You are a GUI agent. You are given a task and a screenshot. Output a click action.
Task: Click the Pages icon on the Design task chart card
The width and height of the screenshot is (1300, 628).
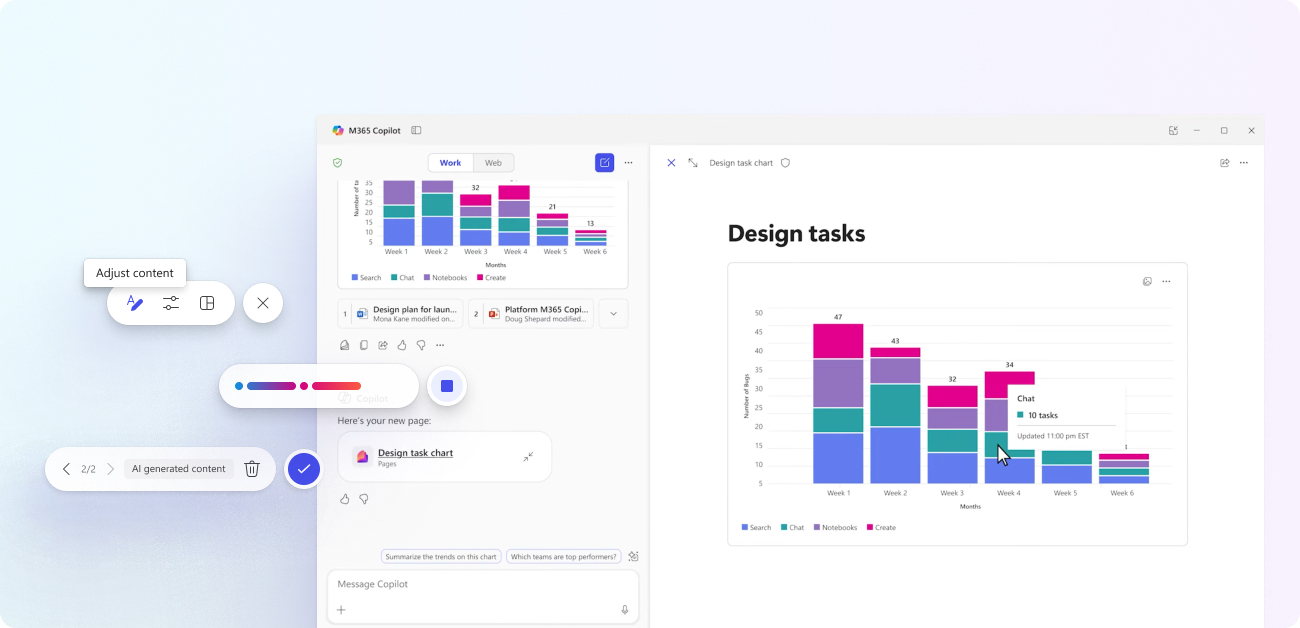pos(362,457)
